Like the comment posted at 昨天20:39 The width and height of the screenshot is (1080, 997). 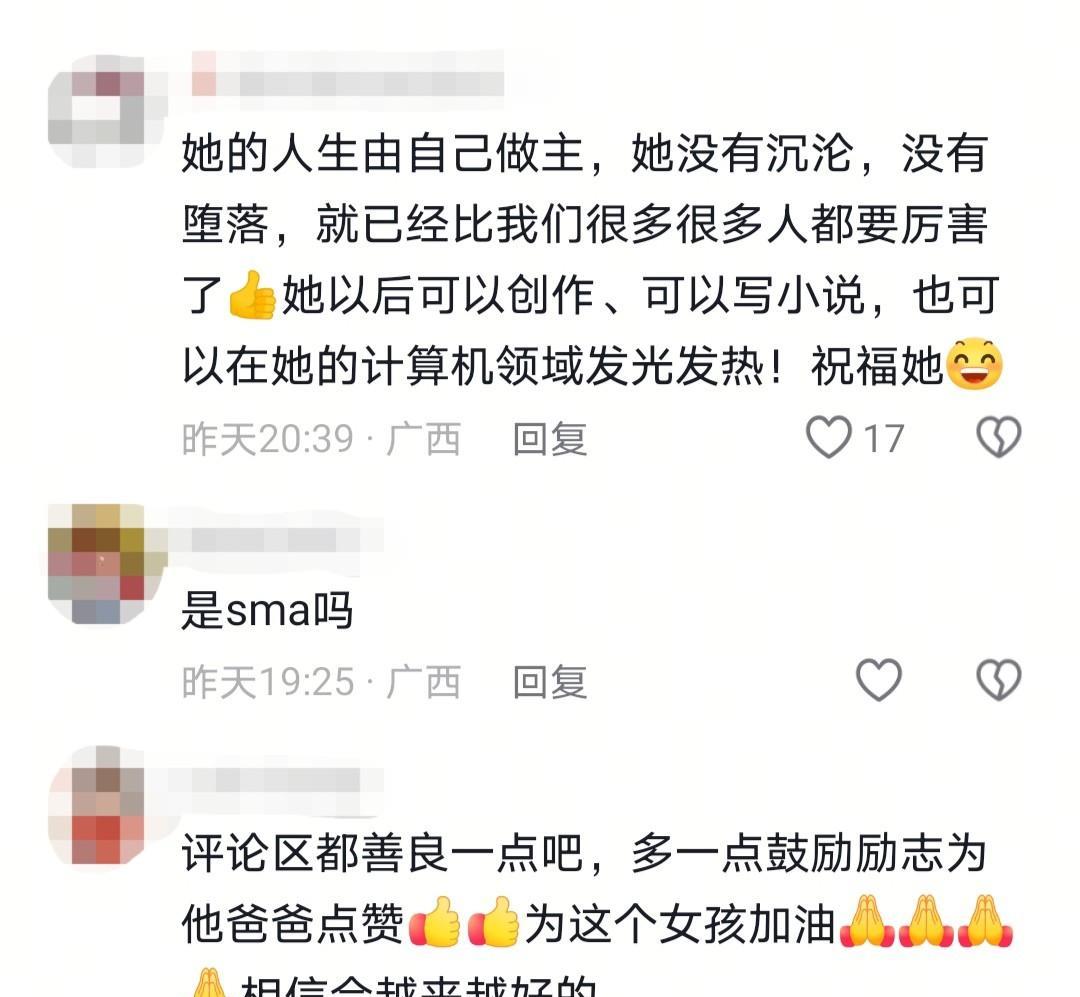coord(829,438)
